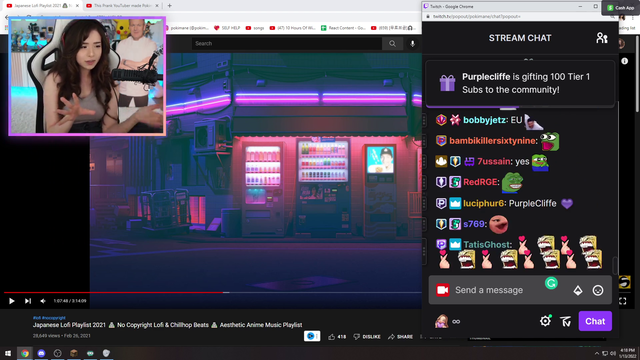
Task: Open the emote picker smiley
Action: tap(598, 290)
